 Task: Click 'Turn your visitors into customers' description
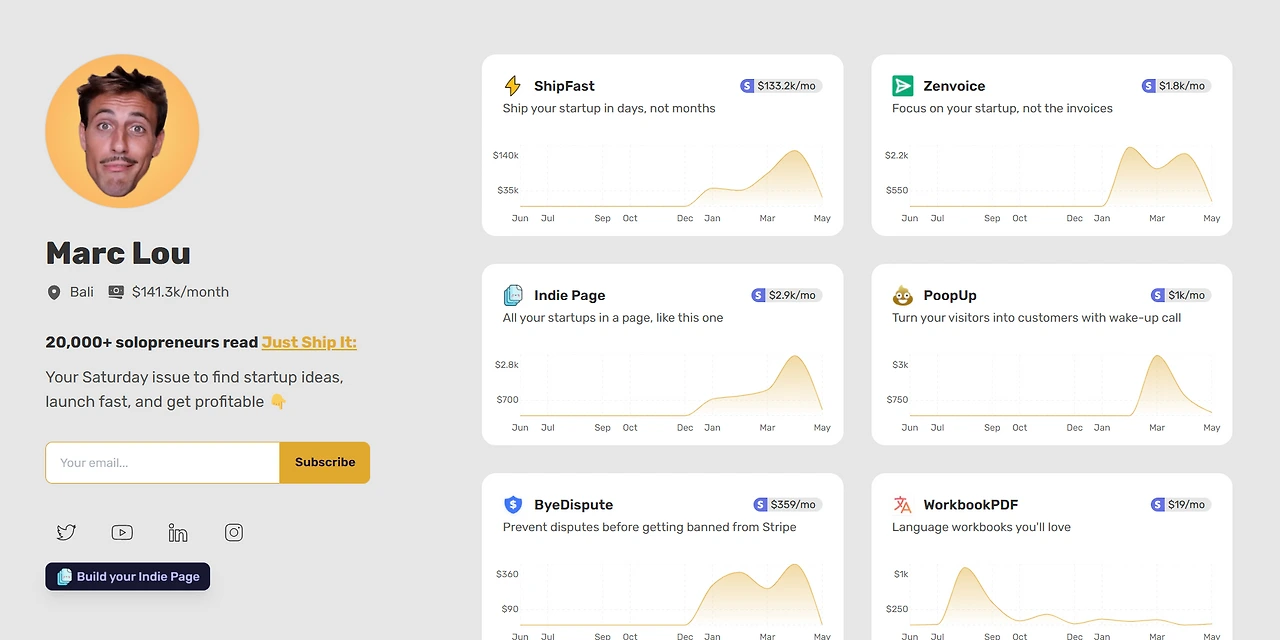[x=1037, y=318]
